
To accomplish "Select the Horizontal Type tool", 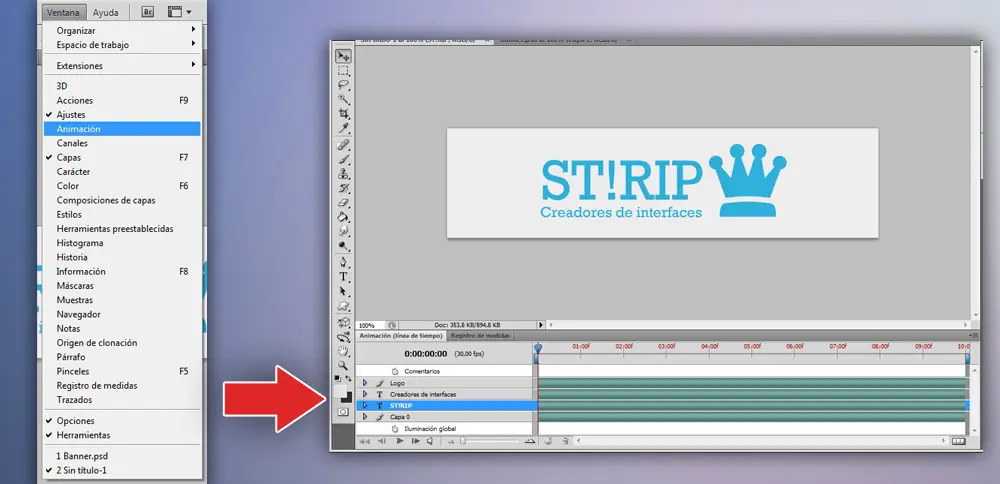I will click(344, 276).
